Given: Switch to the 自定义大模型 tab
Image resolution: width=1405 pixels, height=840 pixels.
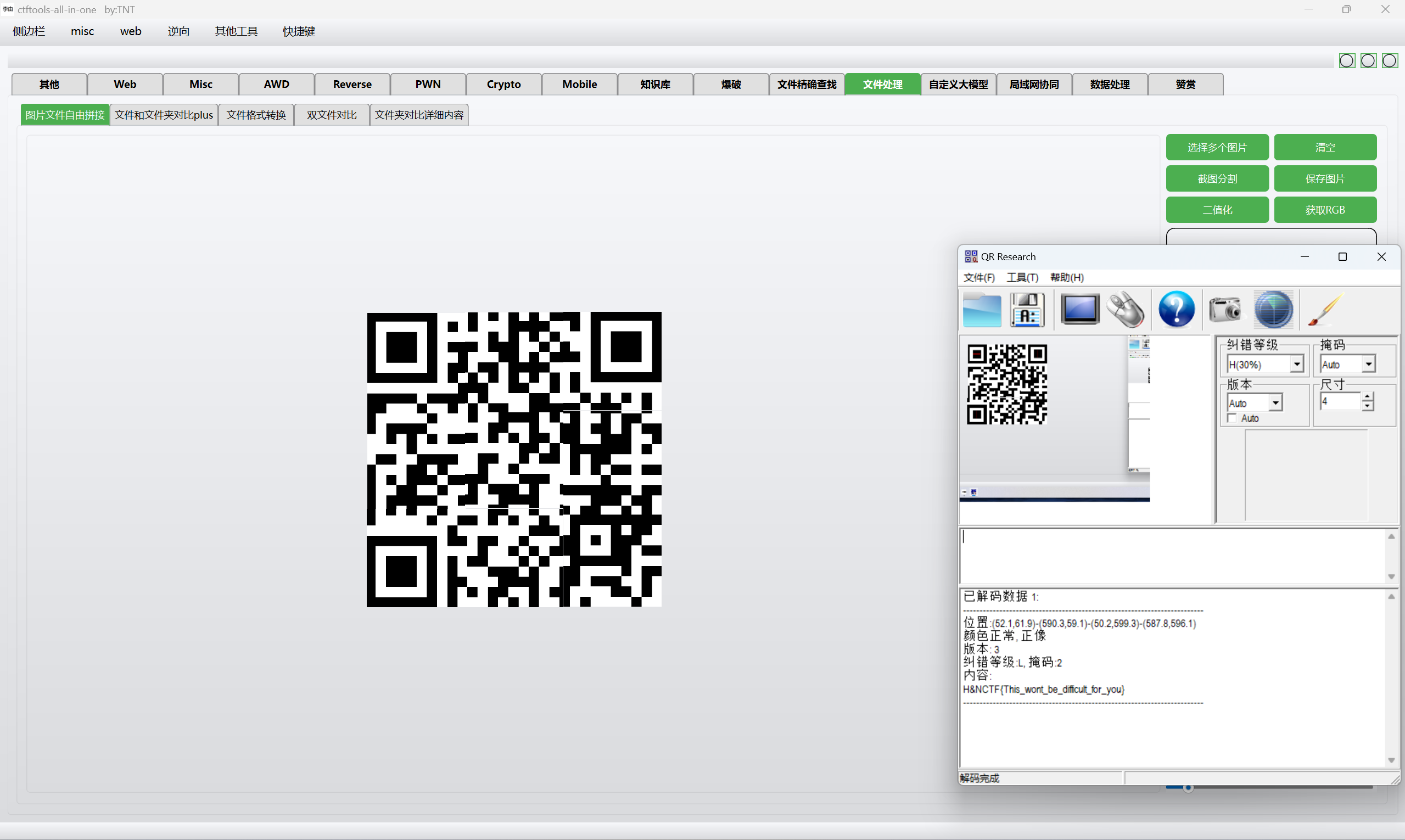Looking at the screenshot, I should [959, 84].
